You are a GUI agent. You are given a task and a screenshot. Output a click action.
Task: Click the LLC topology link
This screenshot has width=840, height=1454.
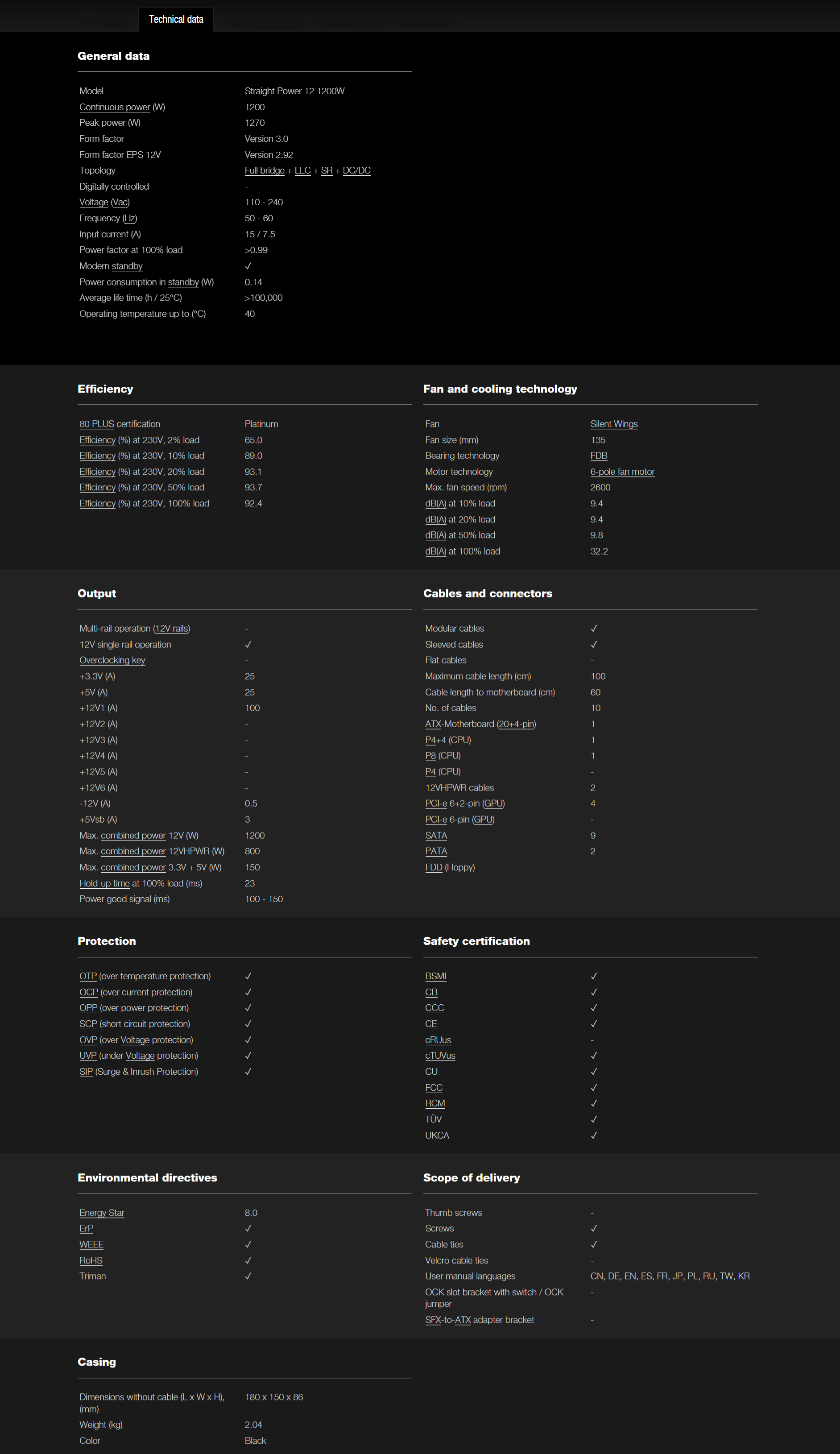[x=302, y=171]
